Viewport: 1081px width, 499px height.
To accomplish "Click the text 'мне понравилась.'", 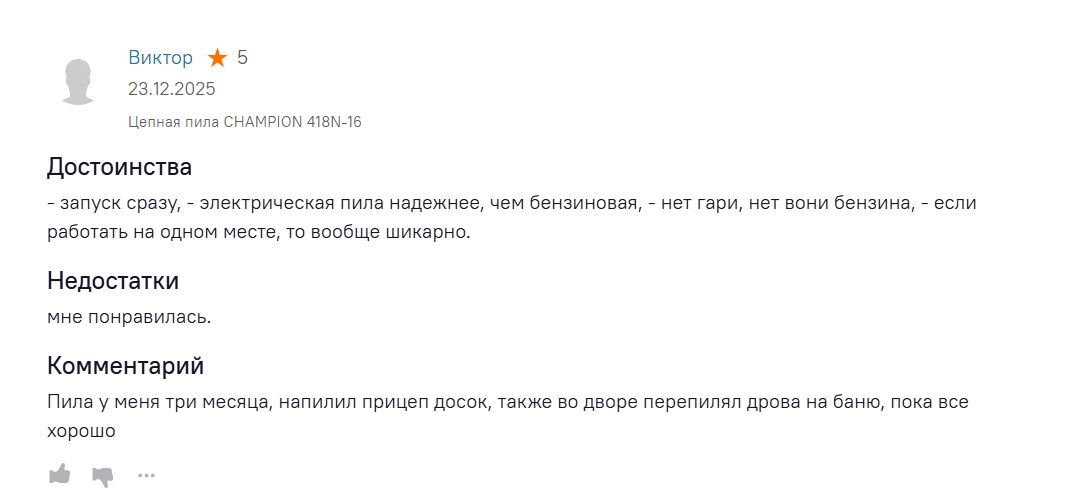I will point(129,317).
